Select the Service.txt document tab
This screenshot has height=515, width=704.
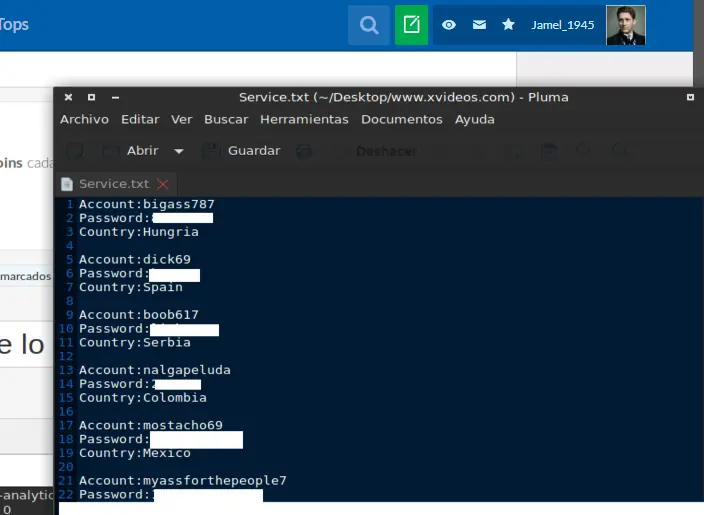click(114, 184)
